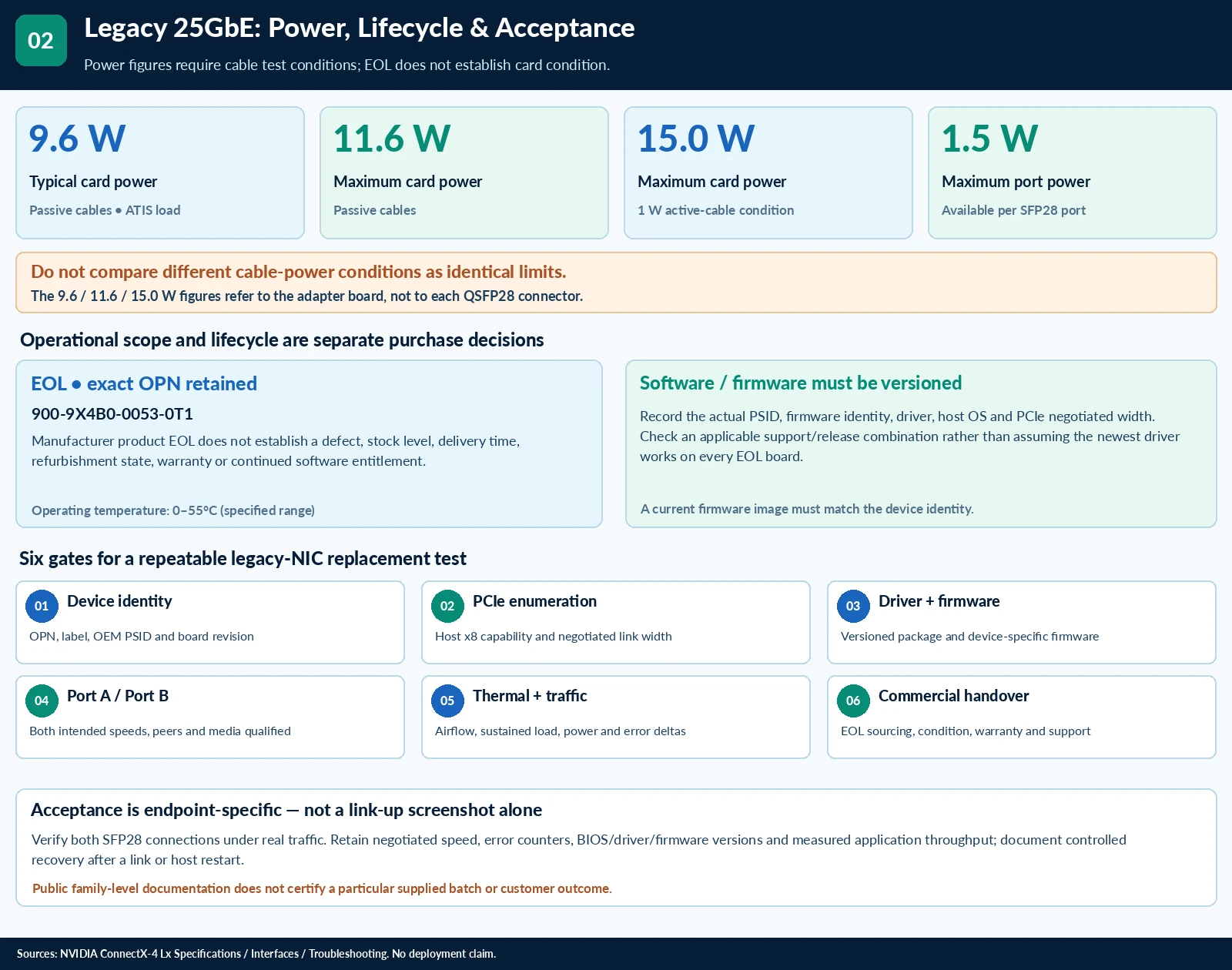The width and height of the screenshot is (1232, 970).
Task: Click 'EOL • exact OPN retained' heading
Action: click(x=144, y=383)
